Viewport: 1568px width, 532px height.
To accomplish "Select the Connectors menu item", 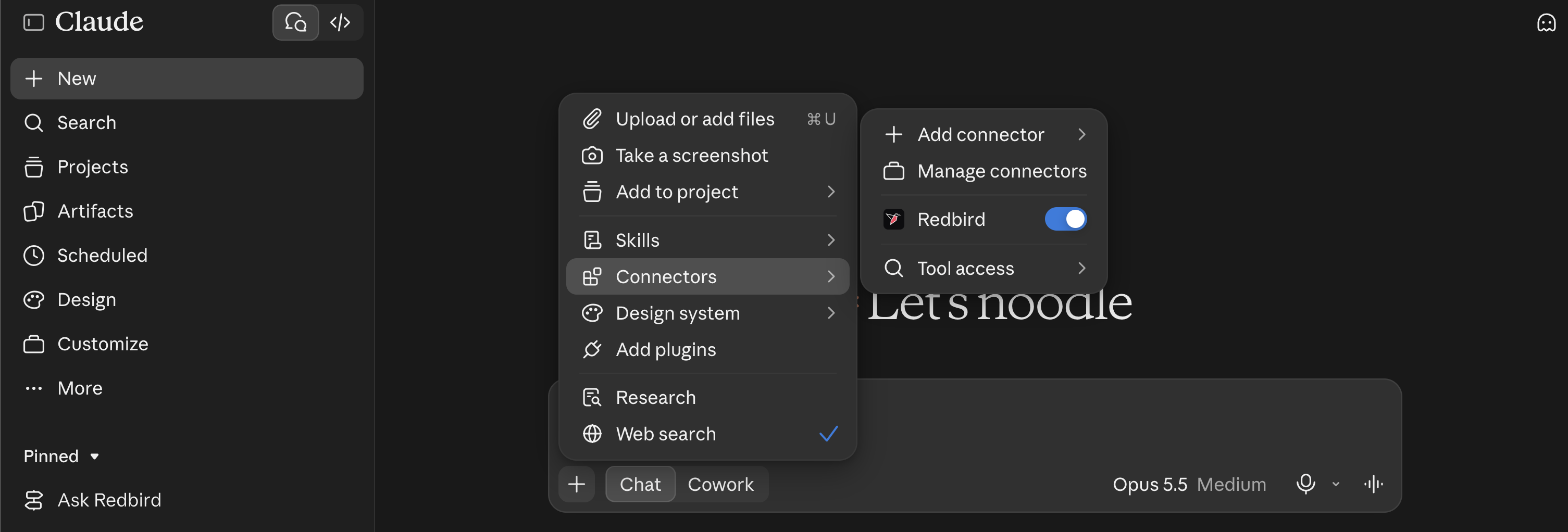I will [x=707, y=276].
